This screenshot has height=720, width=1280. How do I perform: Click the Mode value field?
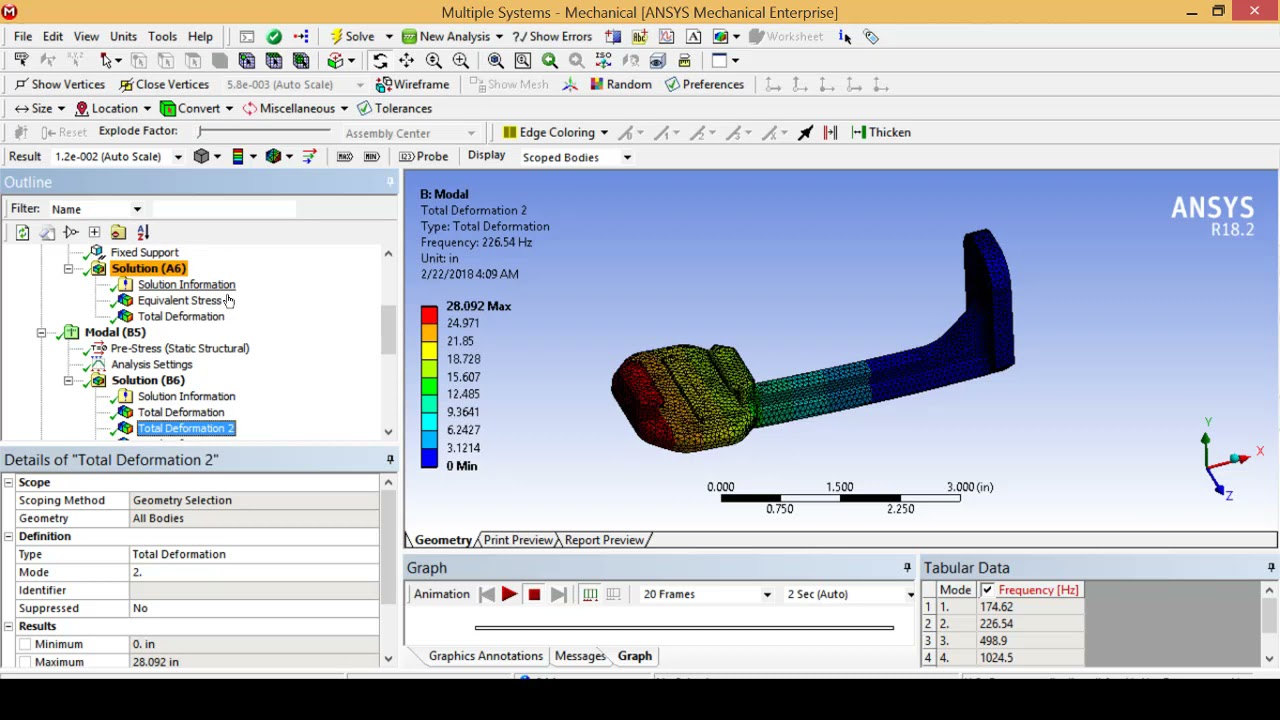253,572
